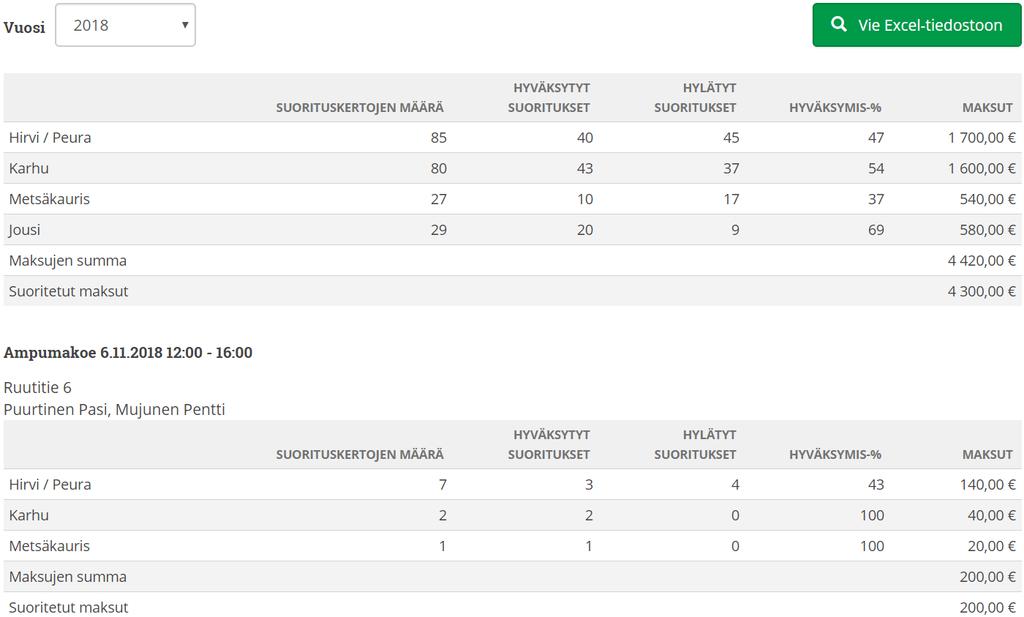Click Hylätyt suoritukset header in top table
The width and height of the screenshot is (1024, 617).
(x=695, y=97)
